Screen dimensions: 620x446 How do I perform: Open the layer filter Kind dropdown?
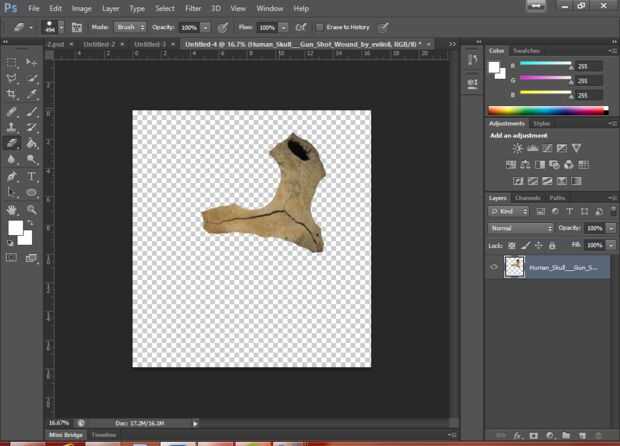pos(508,212)
